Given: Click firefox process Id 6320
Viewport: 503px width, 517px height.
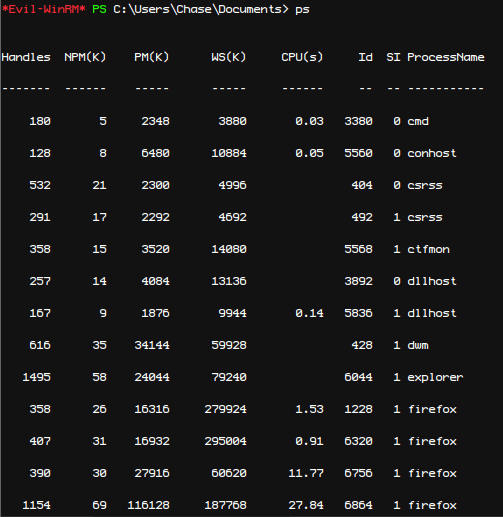Looking at the screenshot, I should [358, 441].
